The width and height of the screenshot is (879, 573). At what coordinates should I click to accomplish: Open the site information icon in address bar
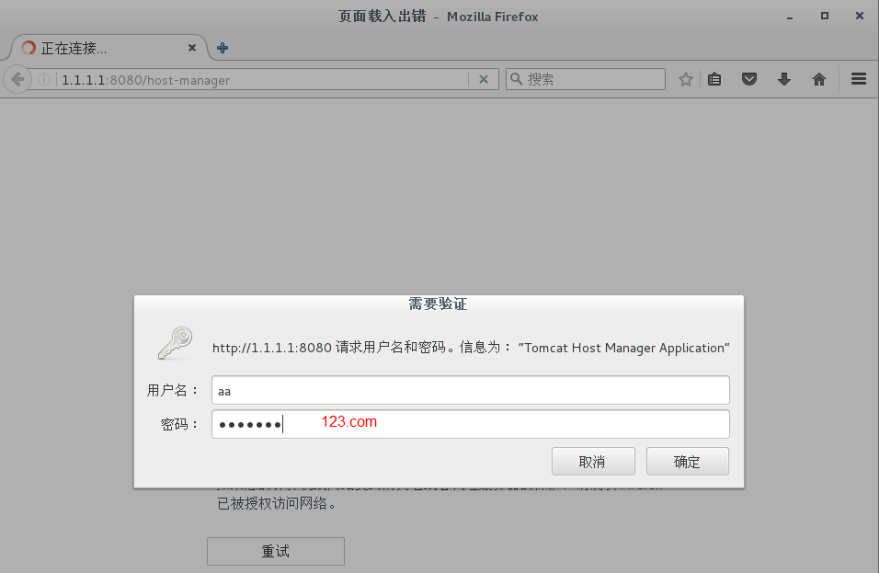(x=44, y=80)
